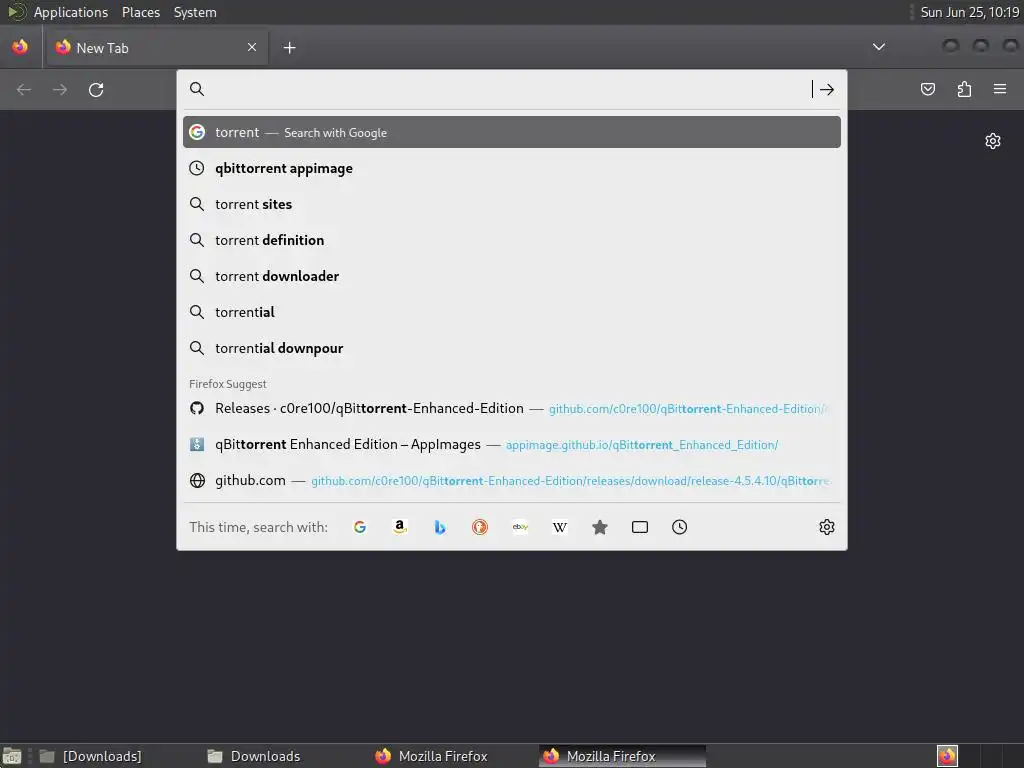Choose 'torrent sites' suggestion
Viewport: 1024px width, 768px height.
tap(511, 204)
